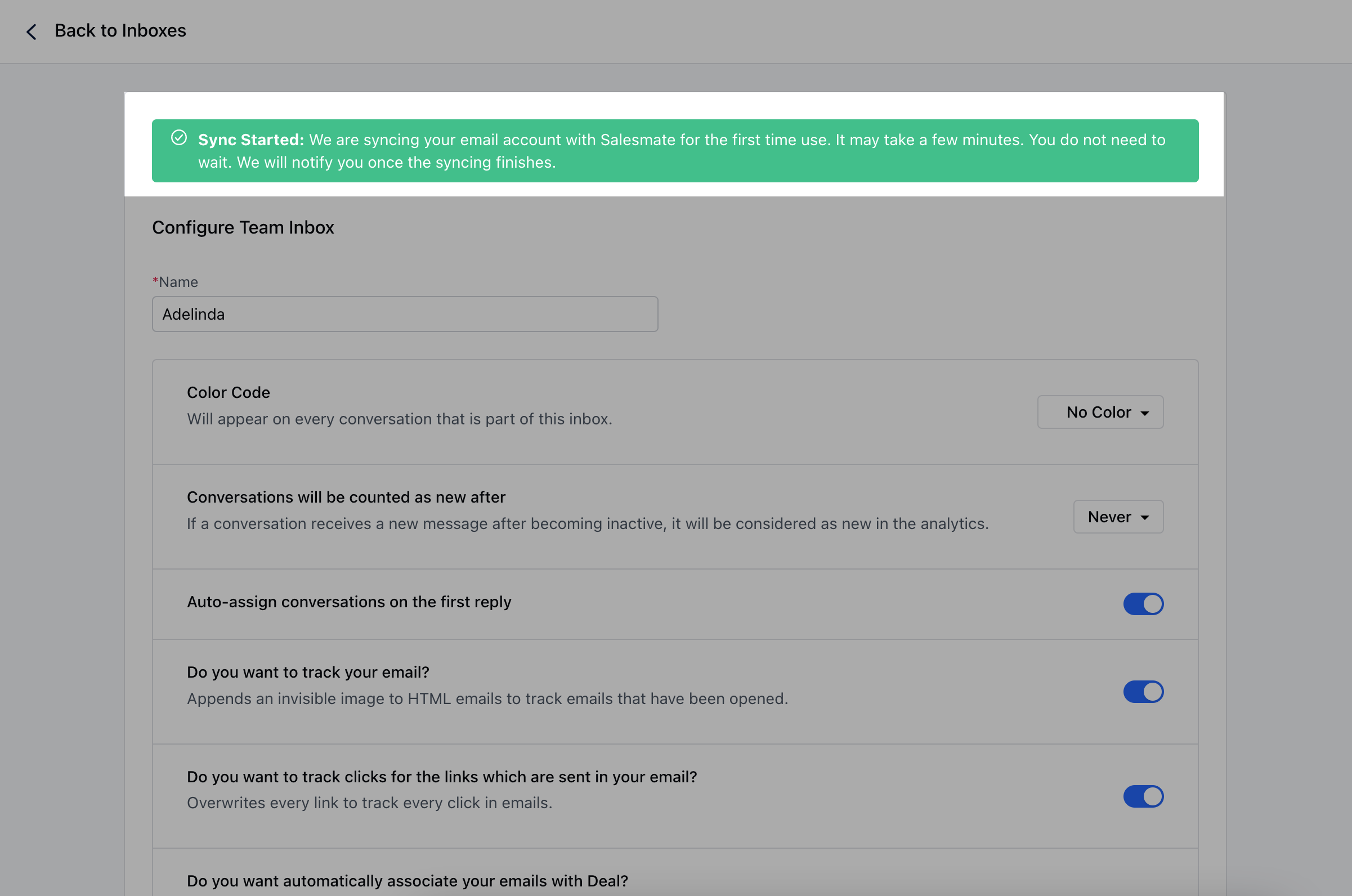Focus the Name field containing Adelinda

click(405, 313)
